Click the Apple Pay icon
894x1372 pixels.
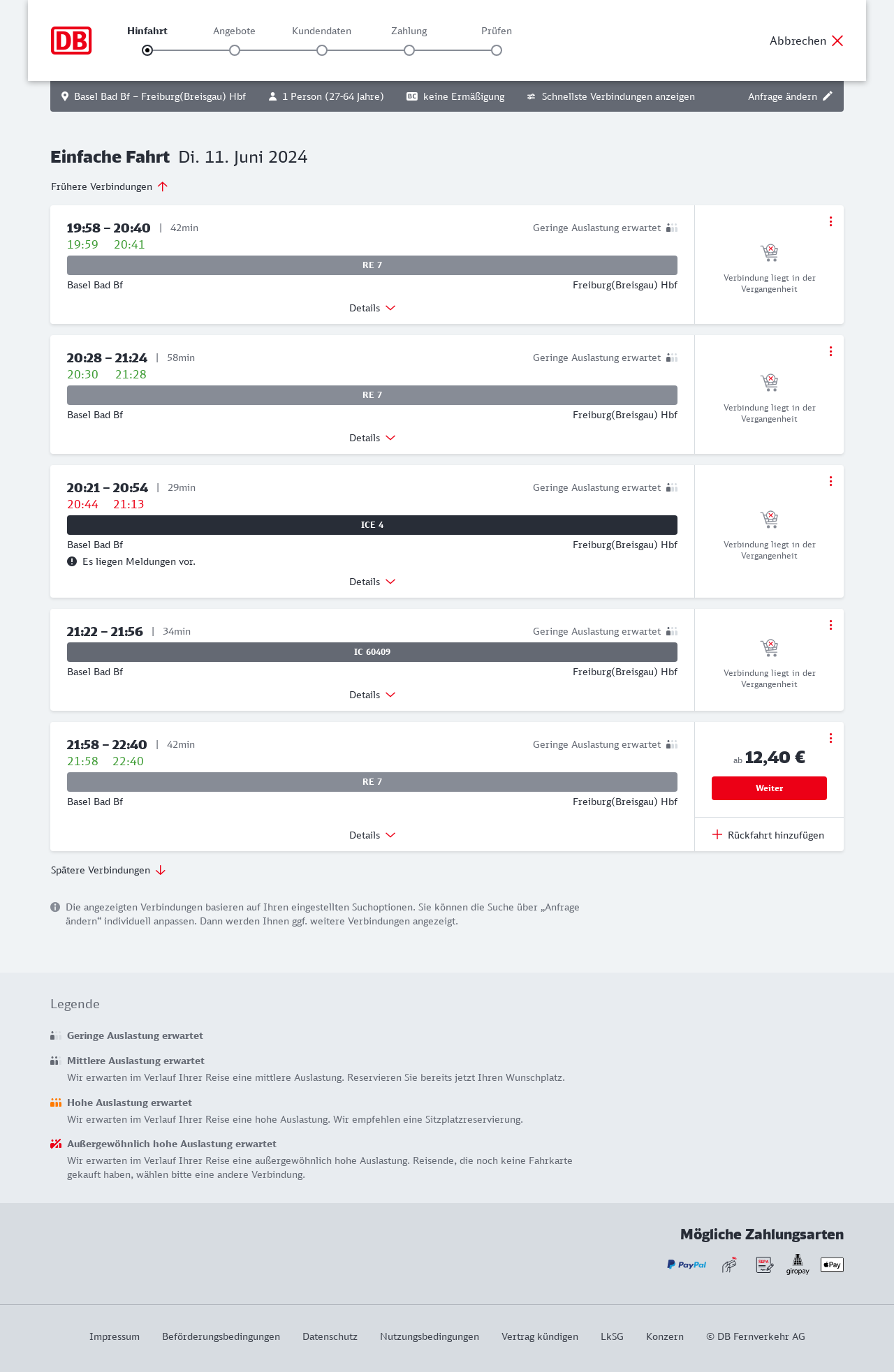pos(832,1264)
